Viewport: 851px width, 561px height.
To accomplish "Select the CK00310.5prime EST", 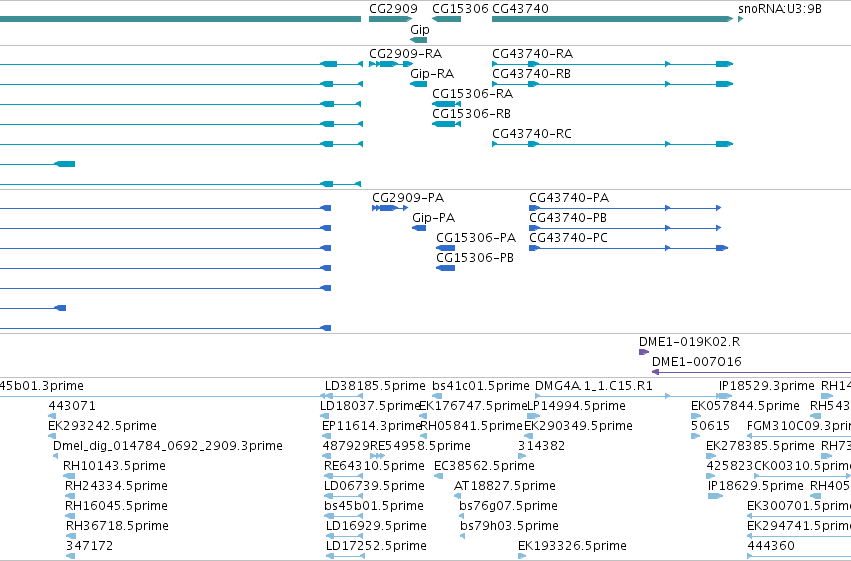I will [x=802, y=466].
